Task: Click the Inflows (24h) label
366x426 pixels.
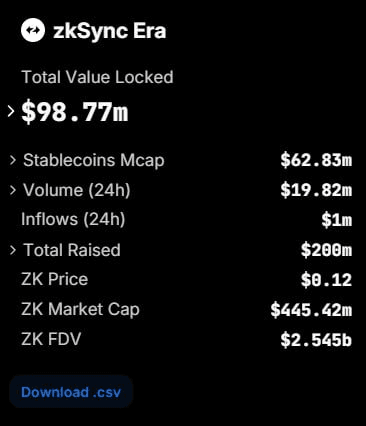Action: point(73,220)
